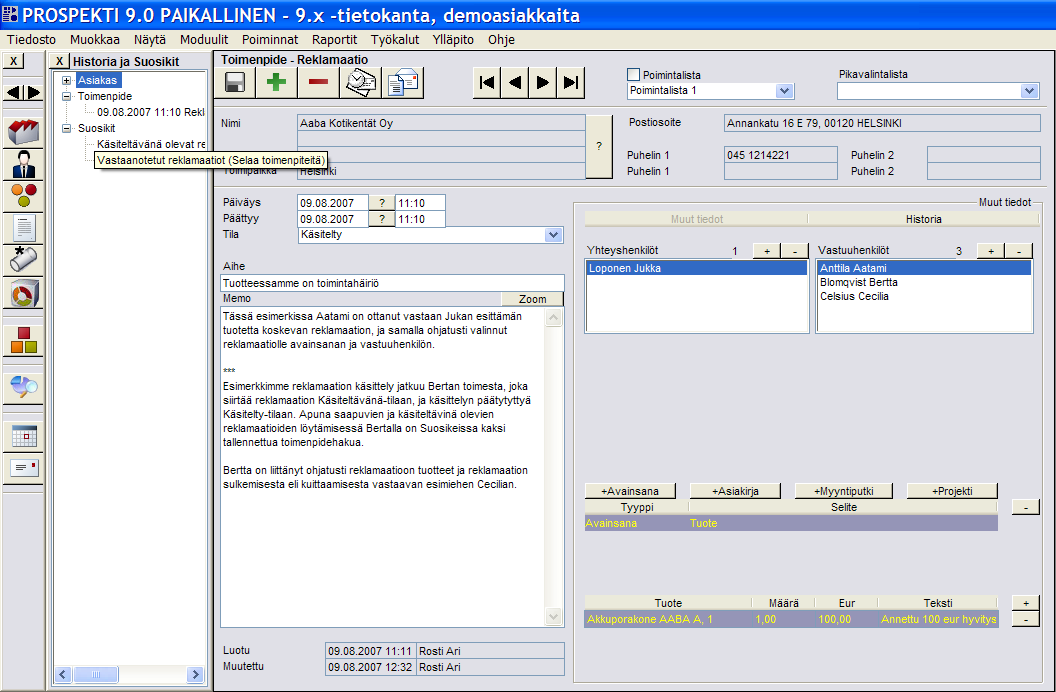Open the Moduulit menu
The image size is (1056, 692).
[x=204, y=40]
